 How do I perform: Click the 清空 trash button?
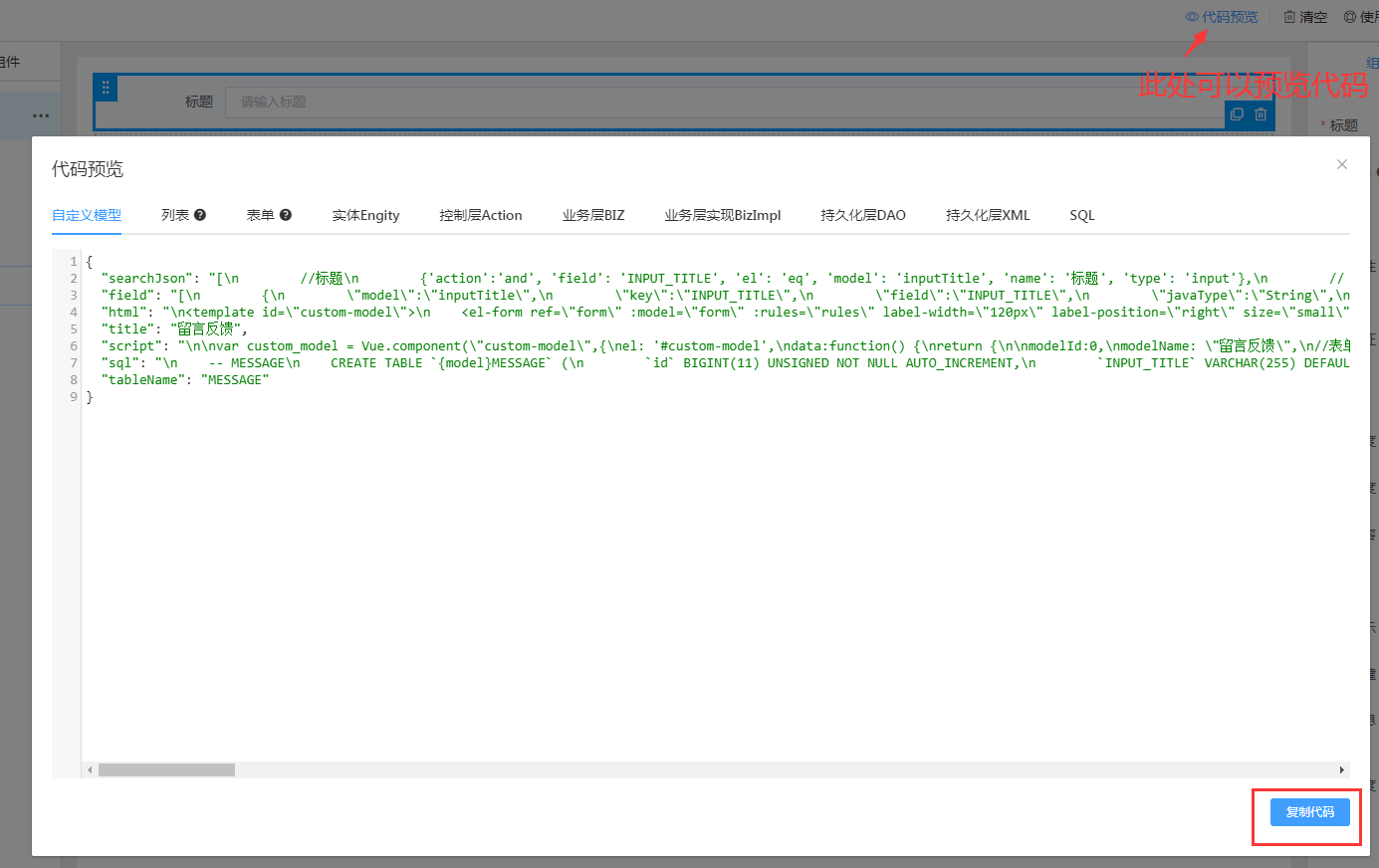pyautogui.click(x=1305, y=17)
